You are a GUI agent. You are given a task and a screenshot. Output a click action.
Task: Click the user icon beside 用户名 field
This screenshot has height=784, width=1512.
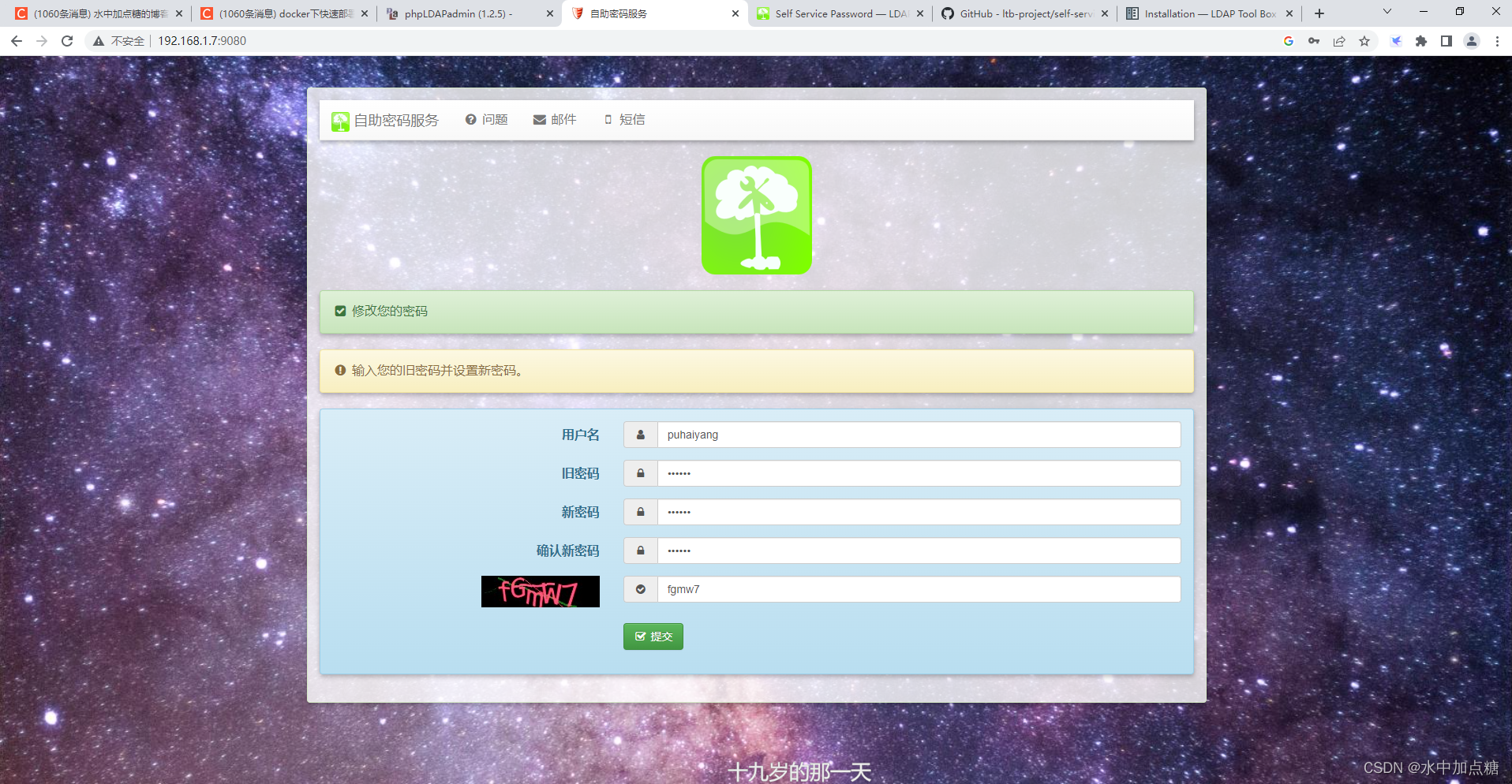[641, 435]
